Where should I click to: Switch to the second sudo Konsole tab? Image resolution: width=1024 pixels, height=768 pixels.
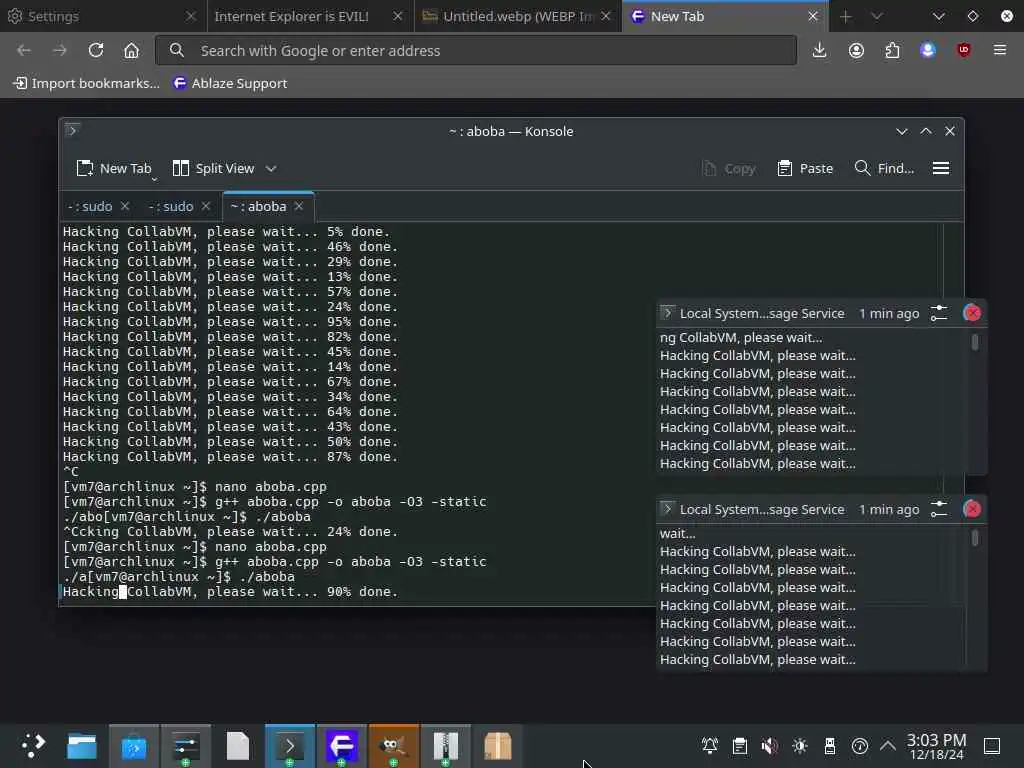point(171,206)
